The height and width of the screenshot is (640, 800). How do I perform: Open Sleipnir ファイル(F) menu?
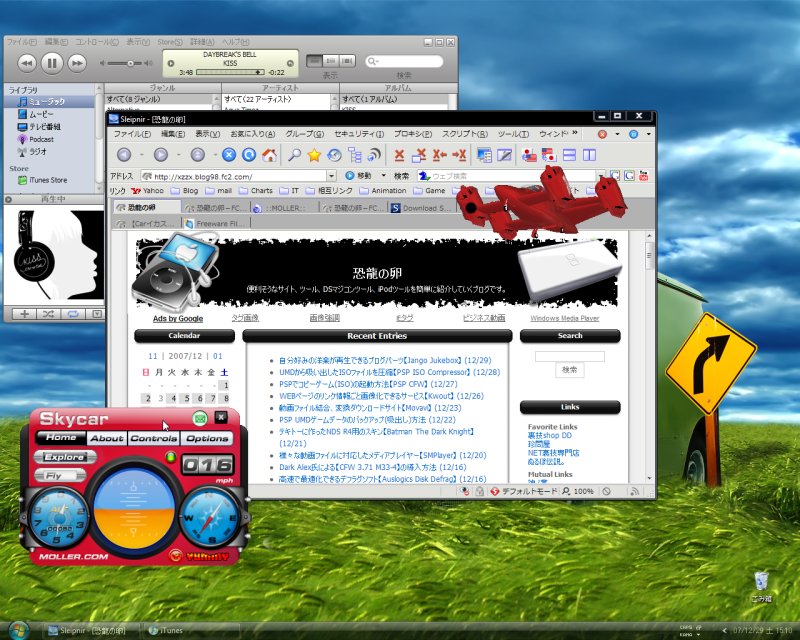[x=132, y=134]
